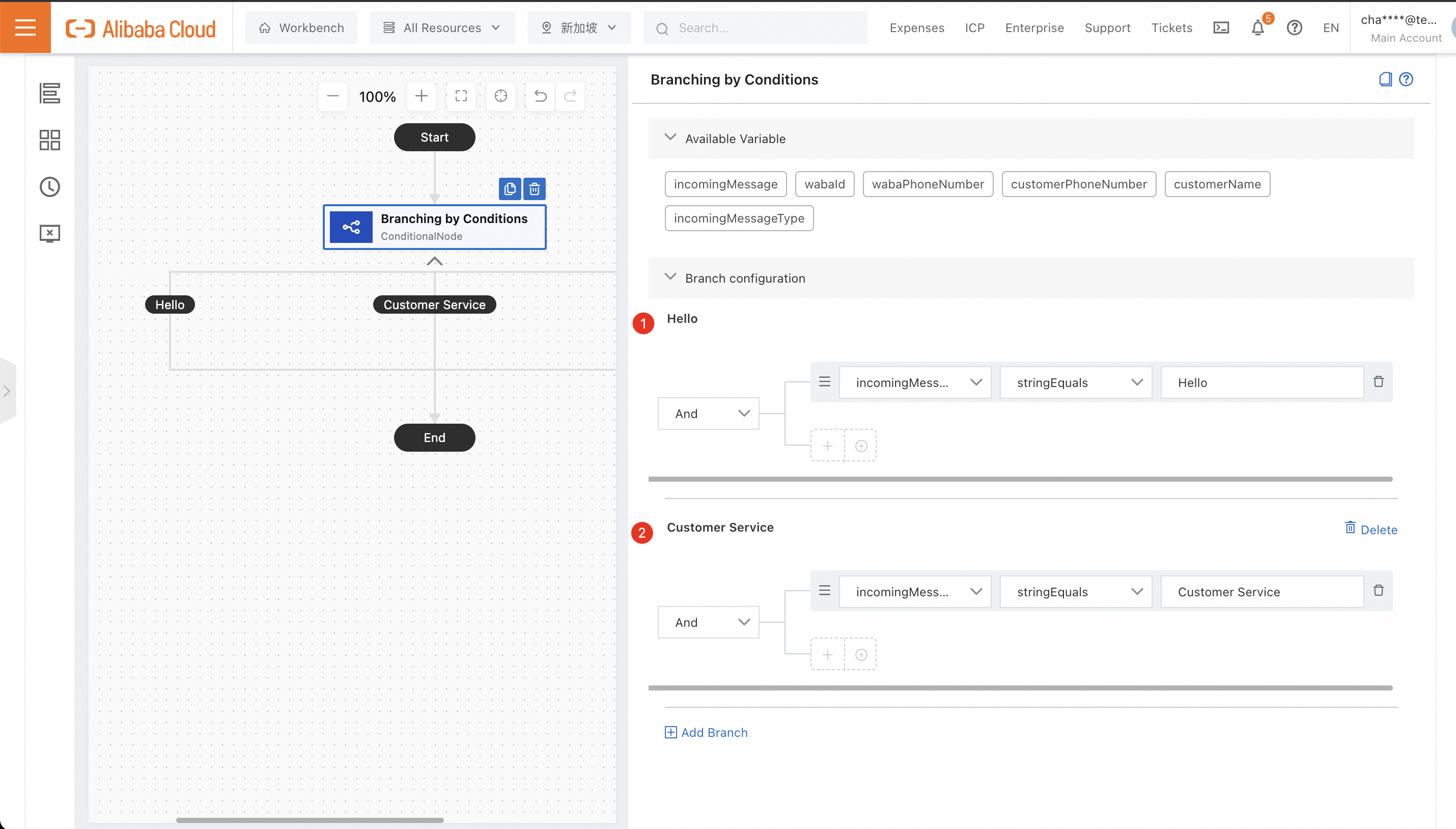The width and height of the screenshot is (1456, 829).
Task: Open the clock history sidebar icon
Action: [49, 187]
